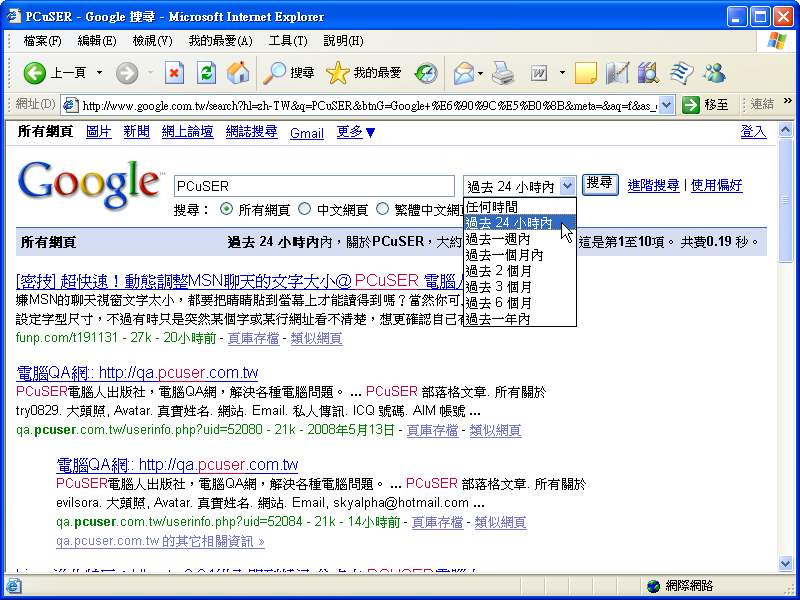Click the scrollbar up arrow
Image resolution: width=800 pixels, height=600 pixels.
(786, 129)
